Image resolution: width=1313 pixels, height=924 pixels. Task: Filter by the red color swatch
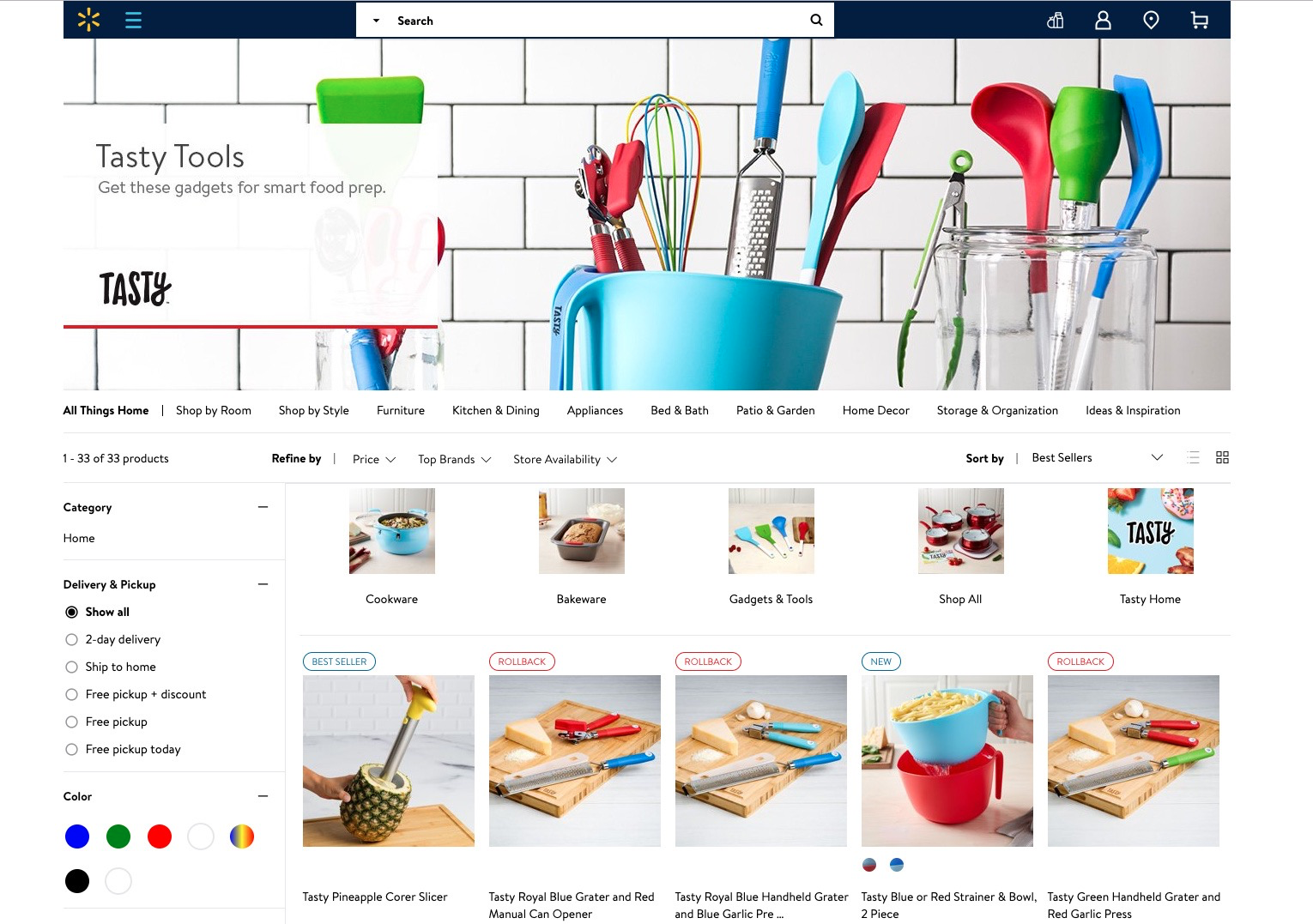coord(160,836)
